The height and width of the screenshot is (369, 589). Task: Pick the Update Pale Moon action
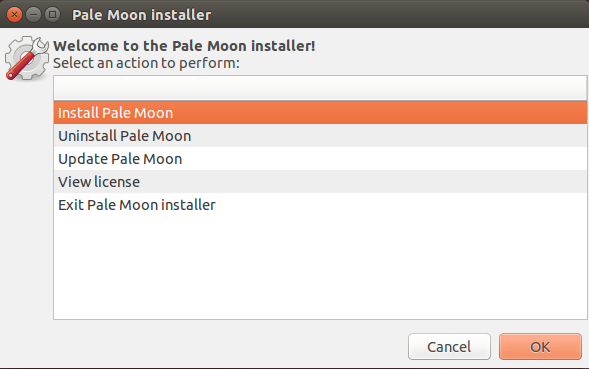click(x=320, y=159)
